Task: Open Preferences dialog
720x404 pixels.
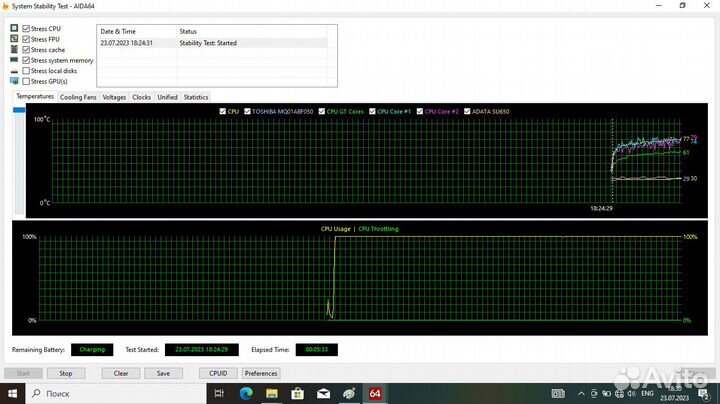Action: point(261,373)
